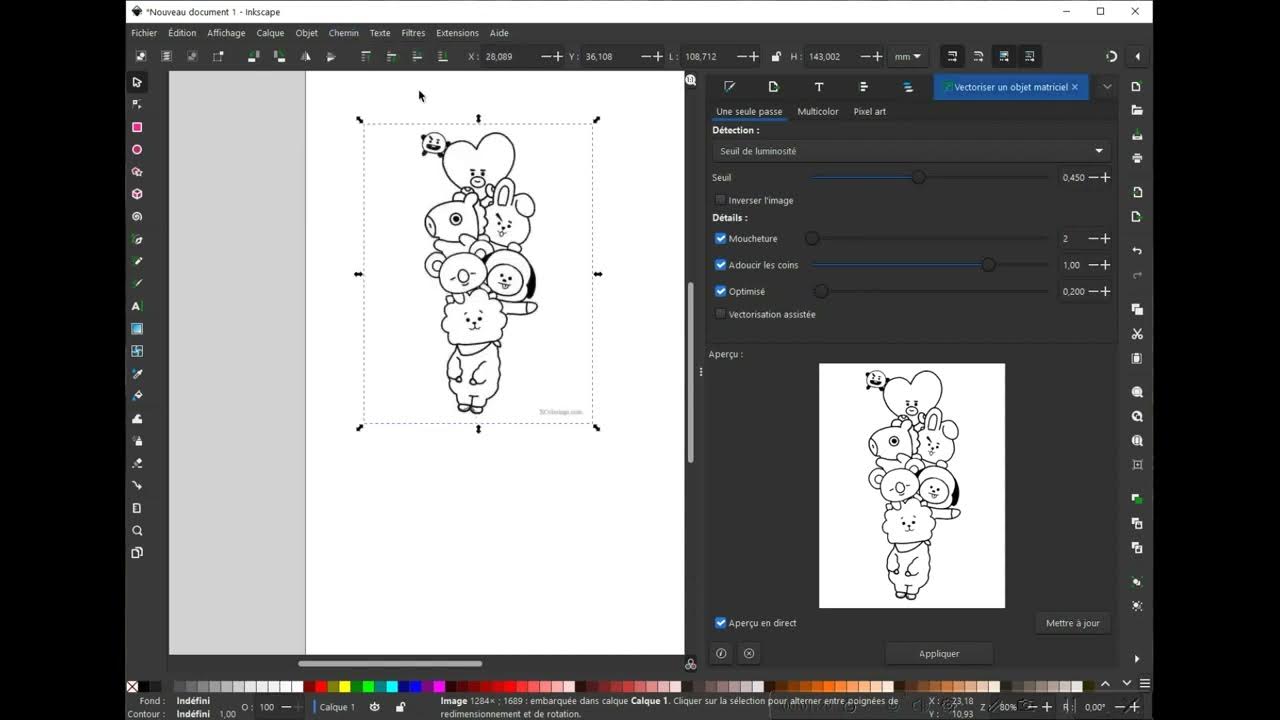The height and width of the screenshot is (720, 1280).
Task: Click the print icon in right toolbar
Action: [1137, 158]
